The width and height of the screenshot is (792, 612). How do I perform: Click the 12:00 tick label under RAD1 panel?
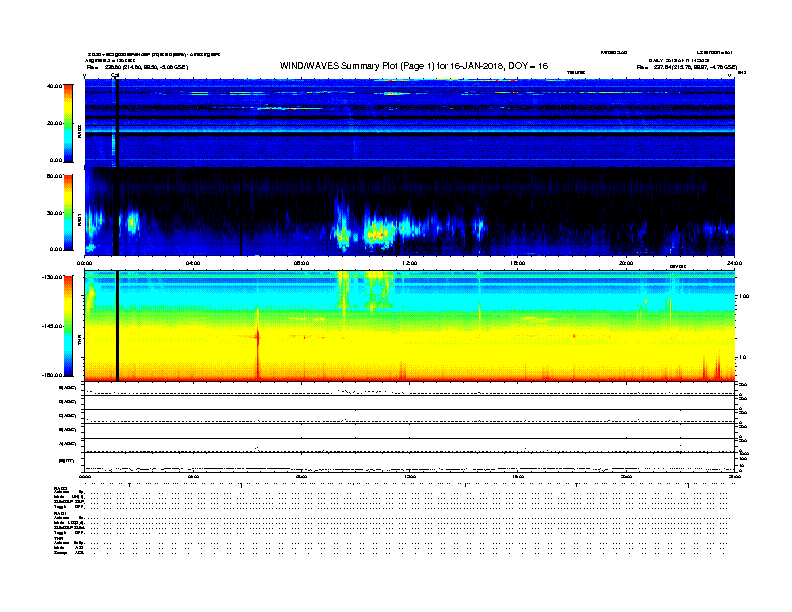click(410, 263)
